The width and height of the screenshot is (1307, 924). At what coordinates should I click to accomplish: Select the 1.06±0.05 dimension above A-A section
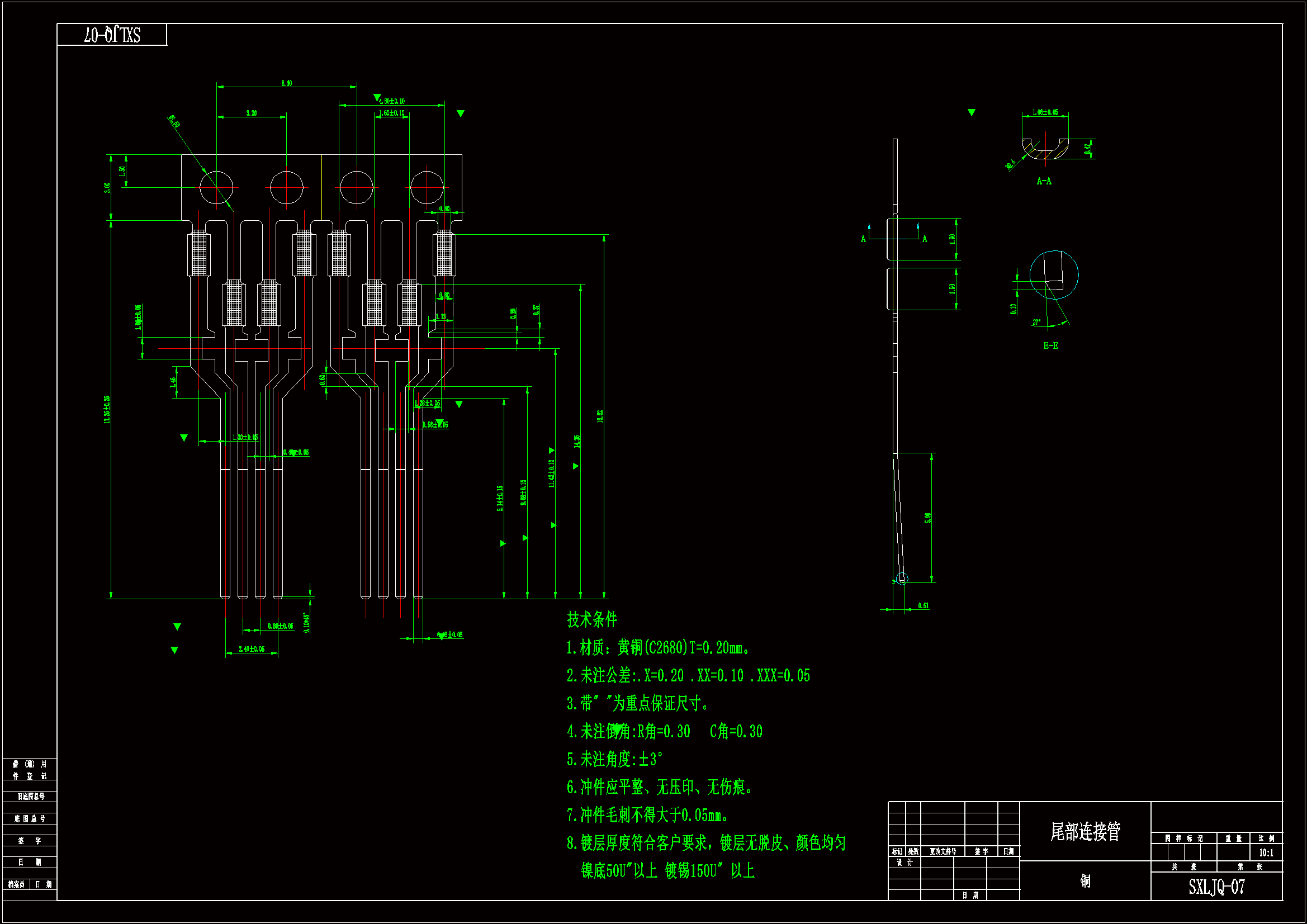point(1045,112)
